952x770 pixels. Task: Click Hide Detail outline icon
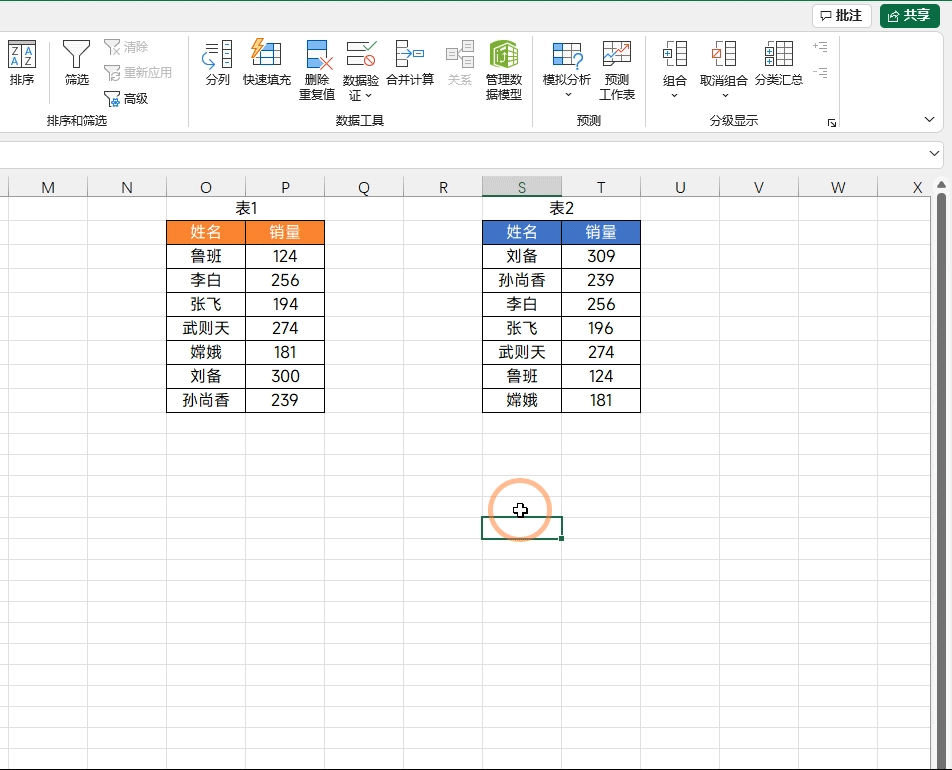(820, 73)
